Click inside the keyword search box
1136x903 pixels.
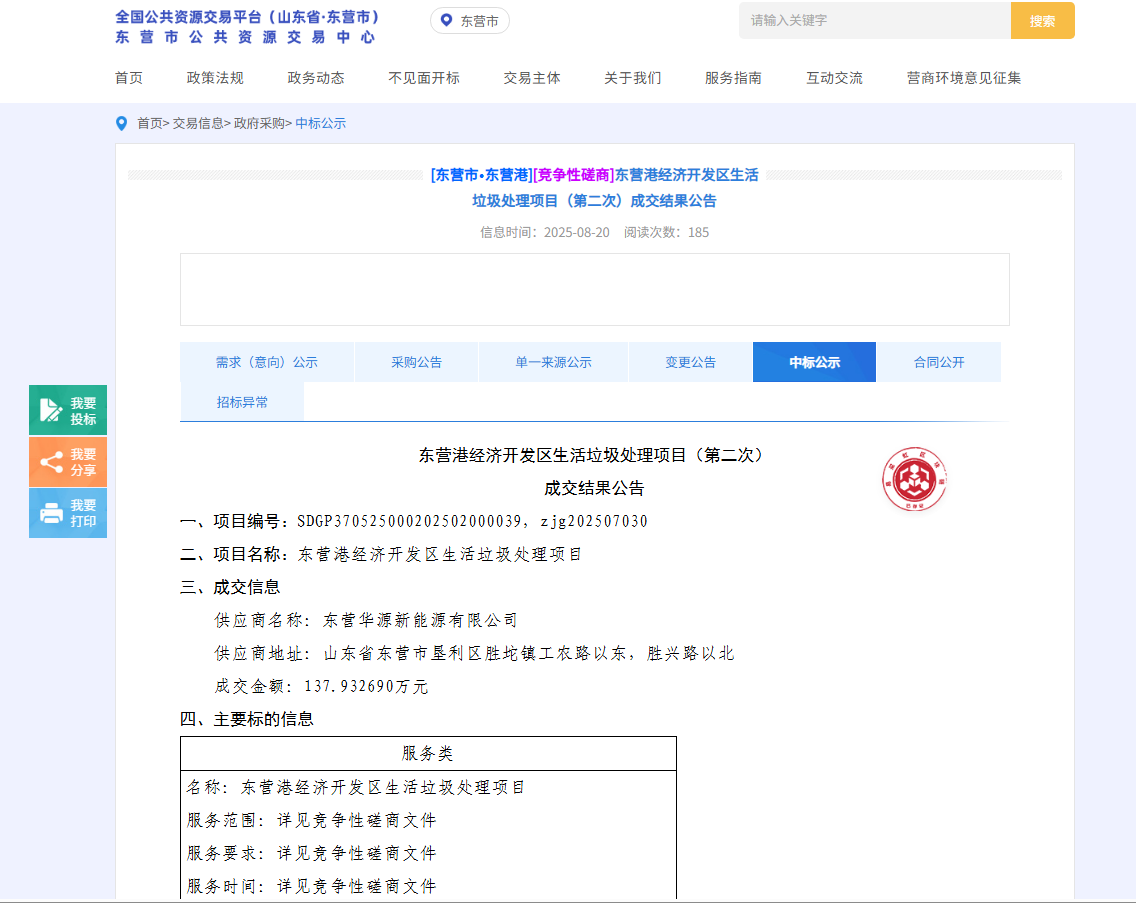(870, 20)
